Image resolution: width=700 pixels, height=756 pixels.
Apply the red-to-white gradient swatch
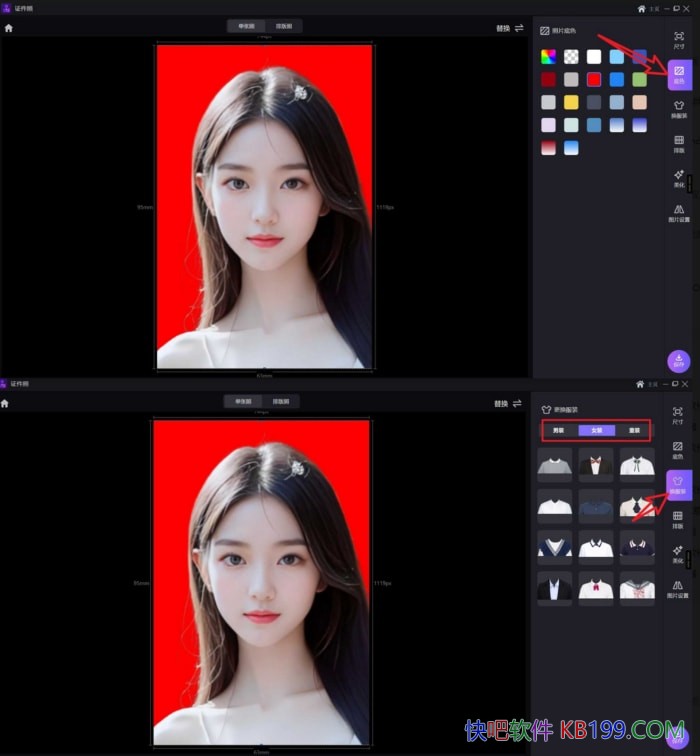[548, 148]
